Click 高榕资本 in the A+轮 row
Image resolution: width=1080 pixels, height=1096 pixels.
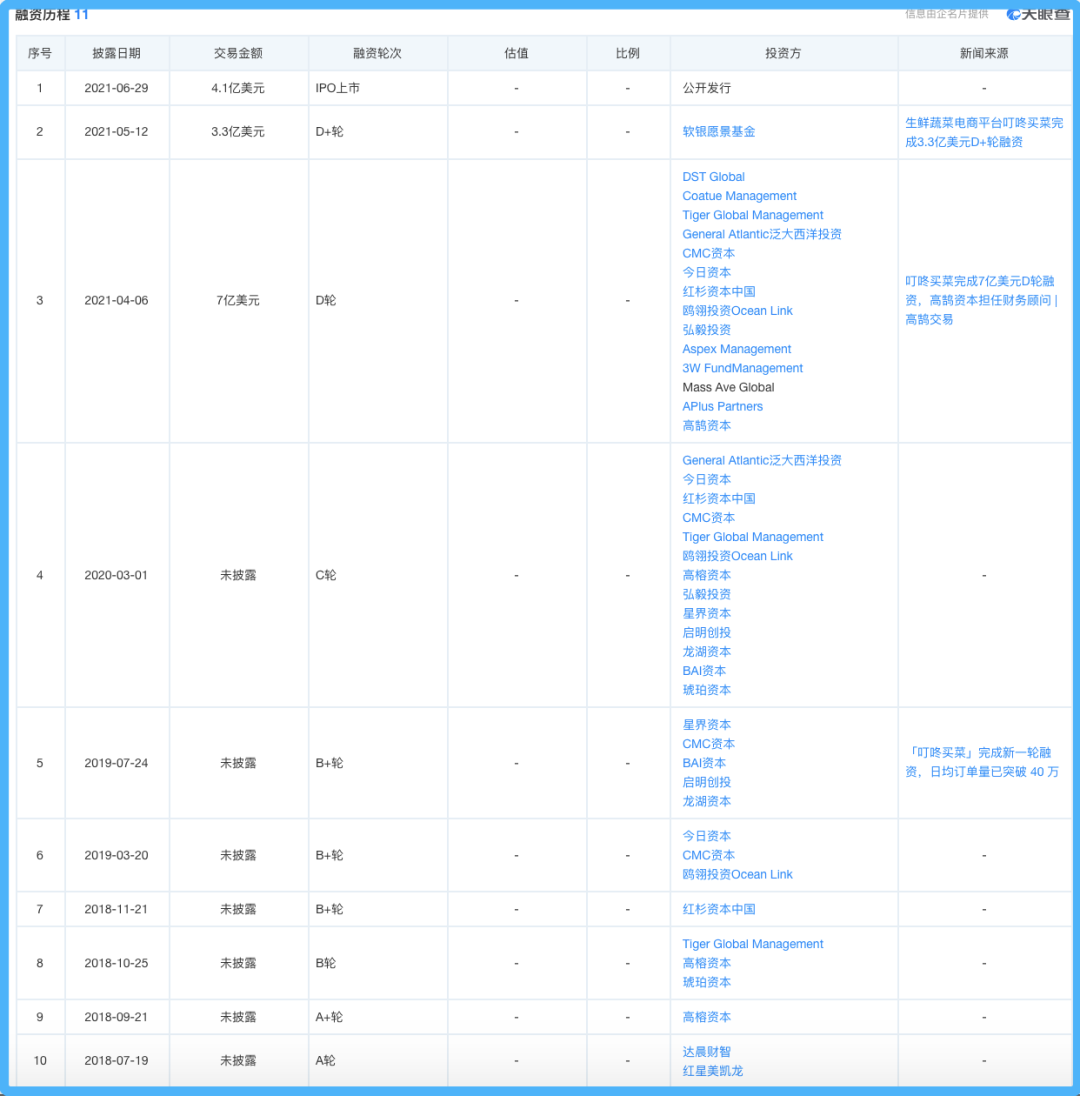pos(707,1017)
